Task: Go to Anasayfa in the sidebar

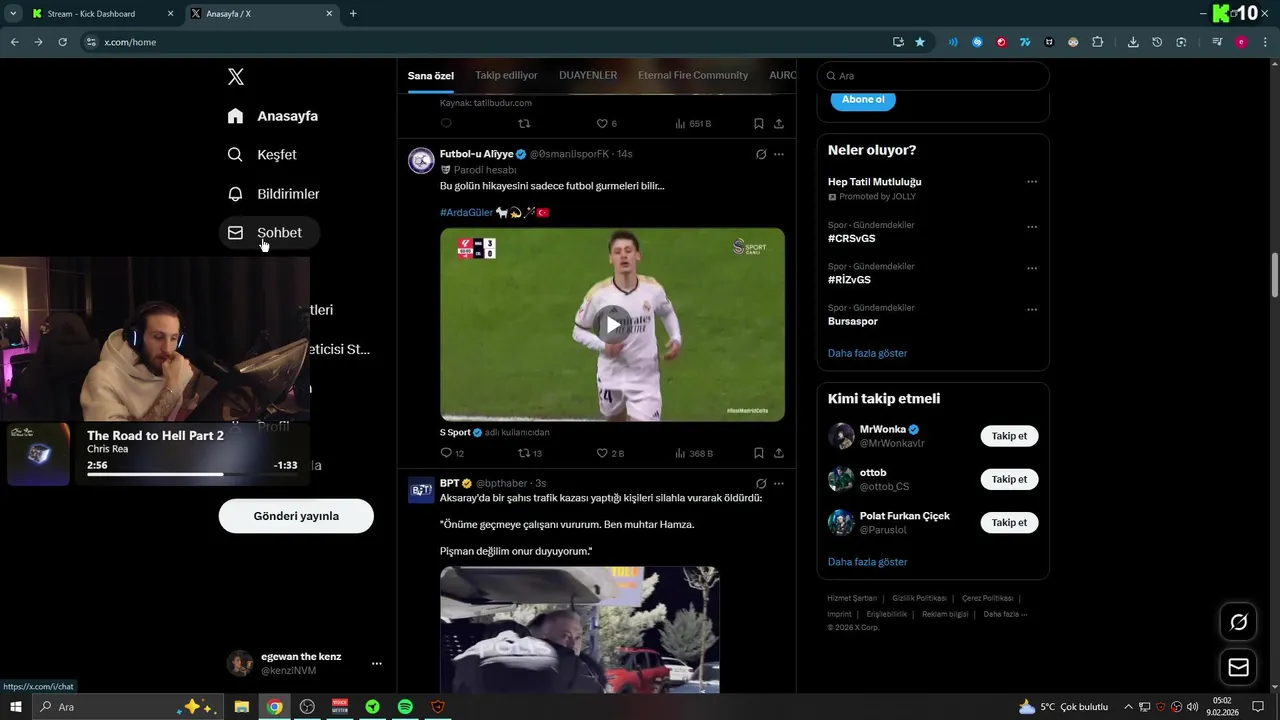Action: [x=272, y=116]
